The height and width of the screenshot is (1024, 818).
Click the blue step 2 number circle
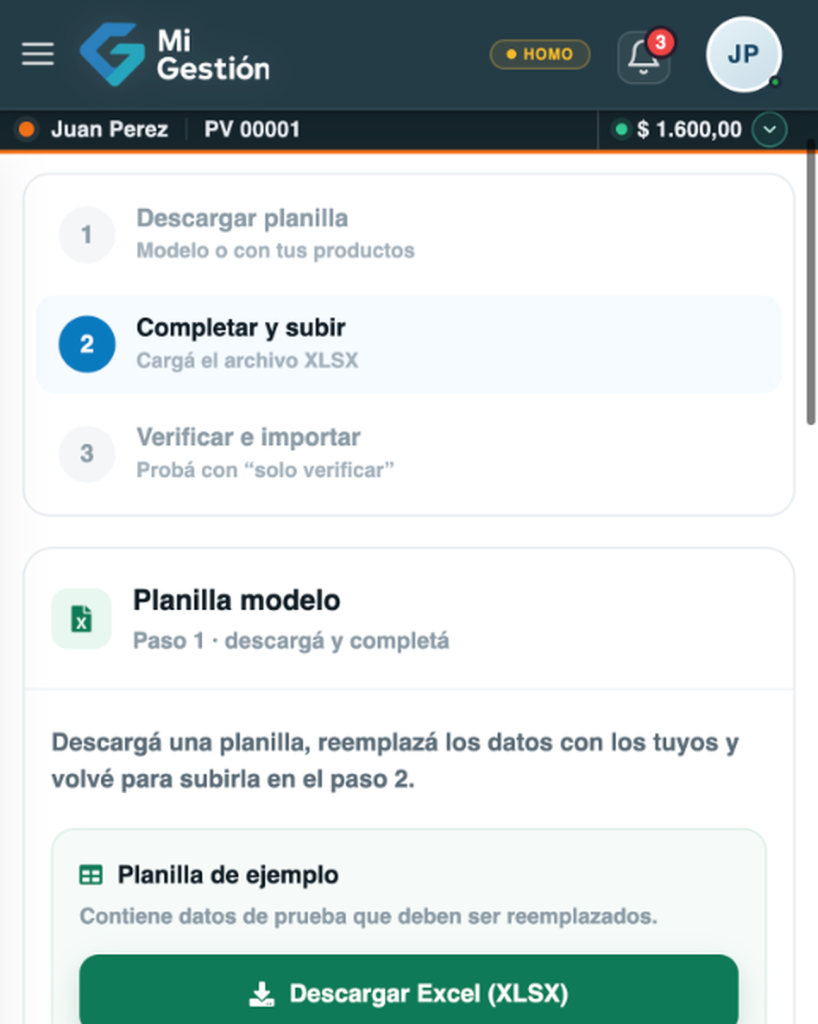(87, 344)
